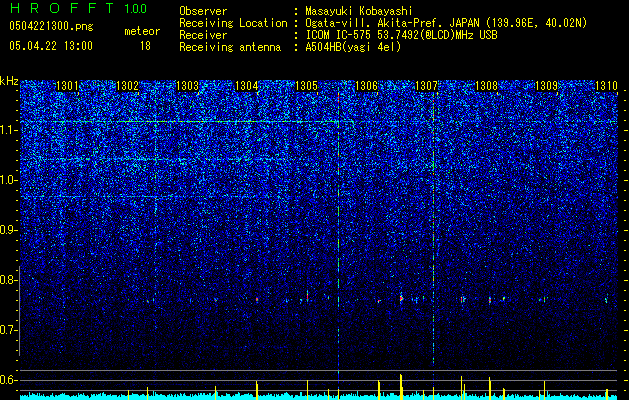The image size is (629, 400).
Task: Click frequency axis label 0.7
Action: (9, 330)
